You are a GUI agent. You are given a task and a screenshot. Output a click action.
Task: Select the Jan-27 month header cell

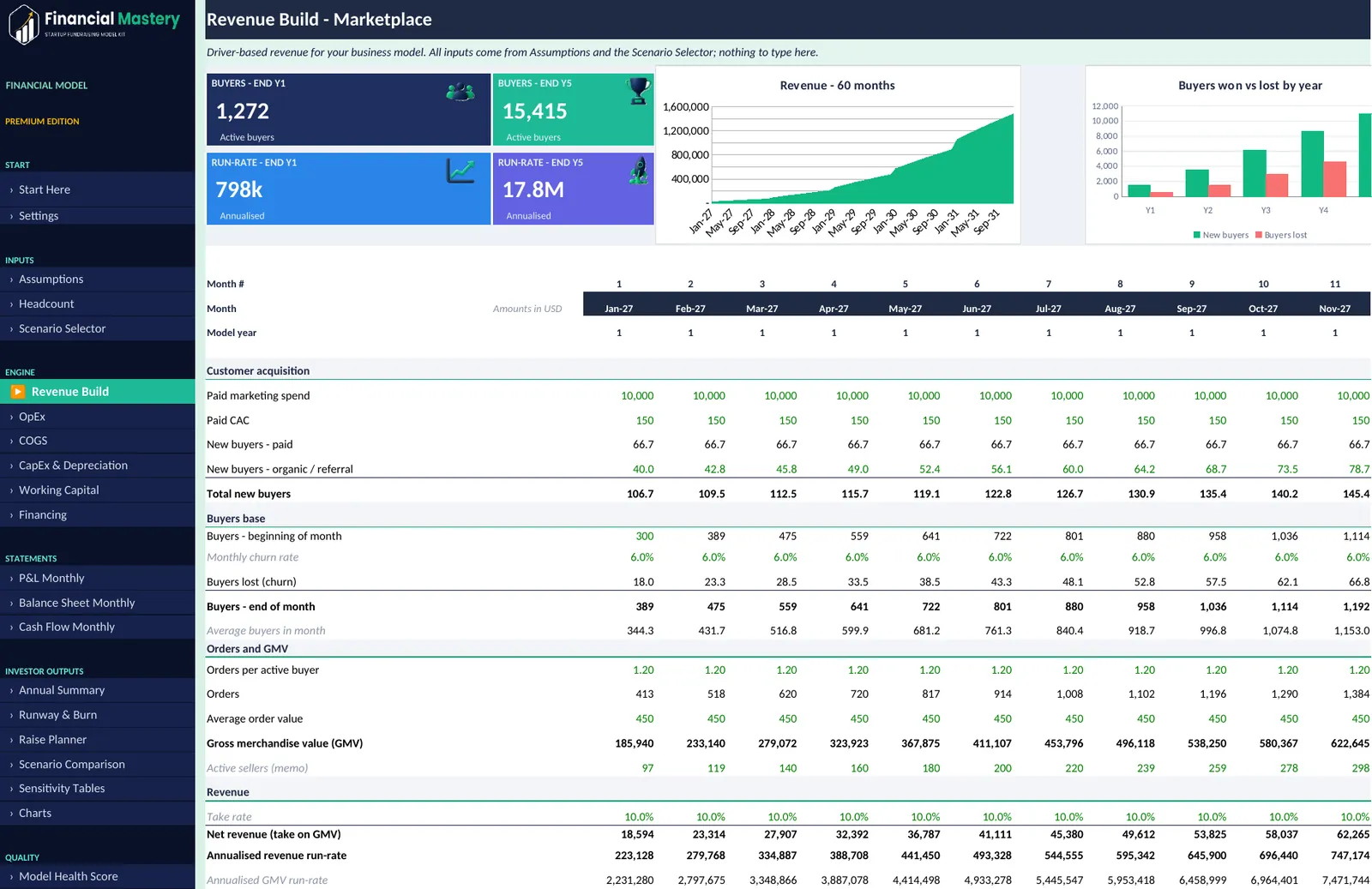pyautogui.click(x=619, y=309)
